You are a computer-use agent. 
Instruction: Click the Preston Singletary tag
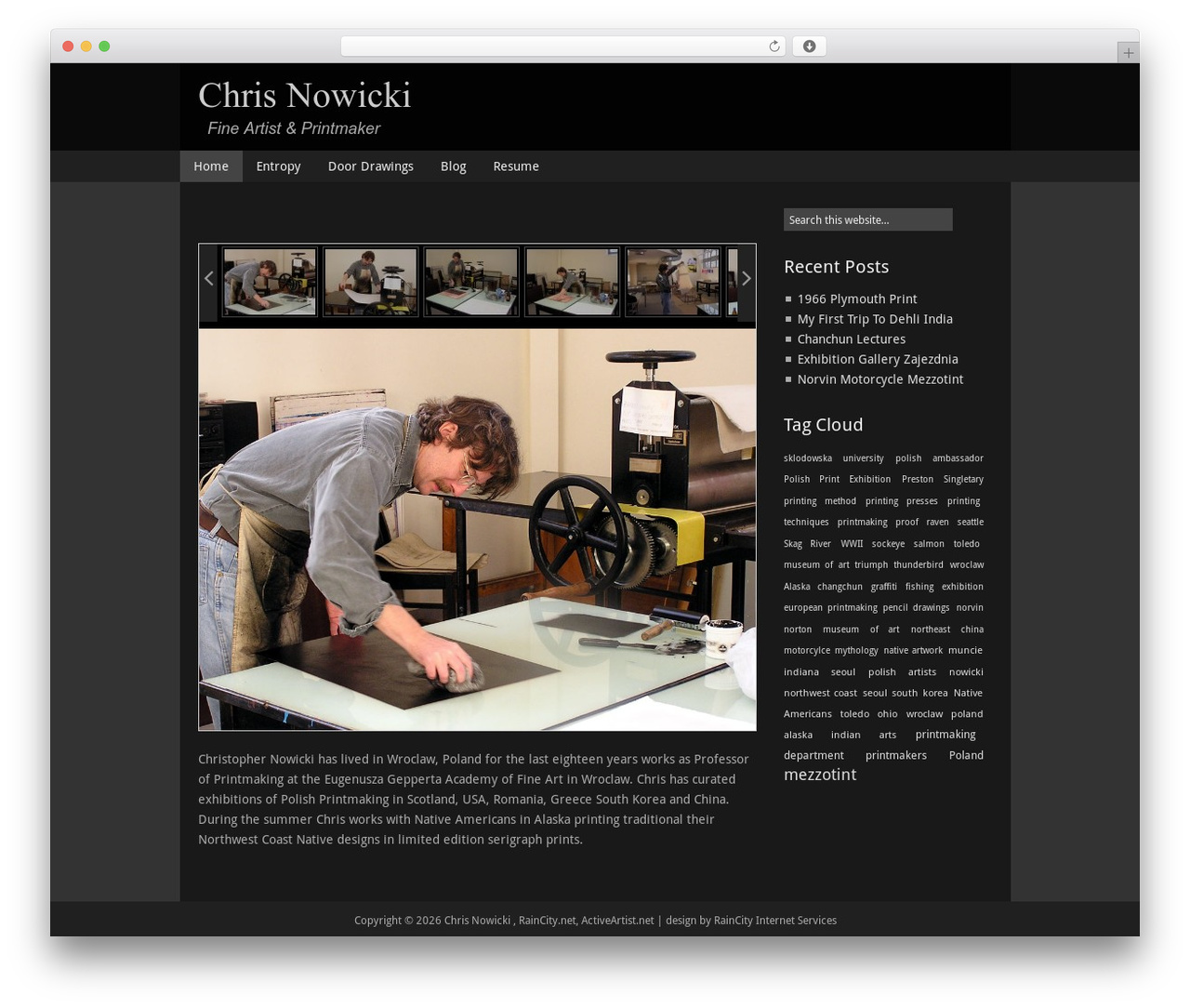tap(943, 480)
